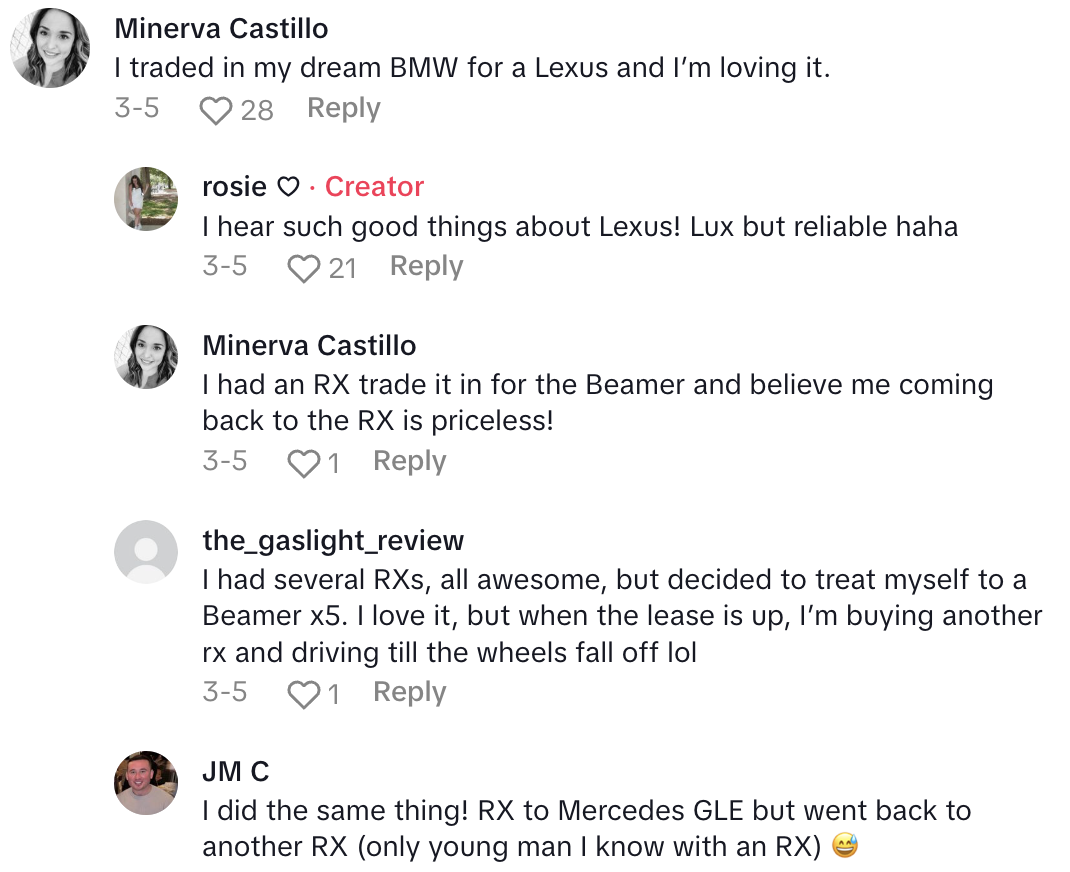Reply to rosie's Creator comment
Screen dimensions: 1070x872
(x=426, y=266)
